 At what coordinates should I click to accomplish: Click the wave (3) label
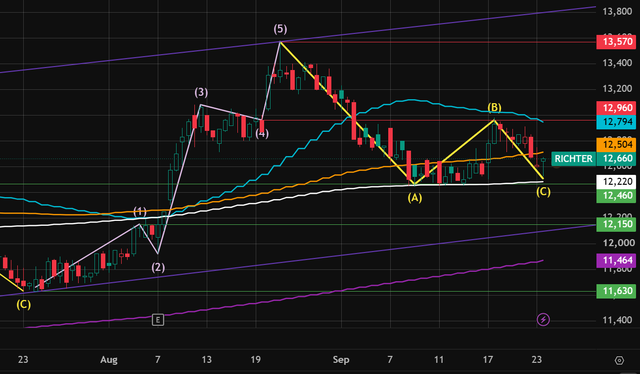(x=201, y=92)
